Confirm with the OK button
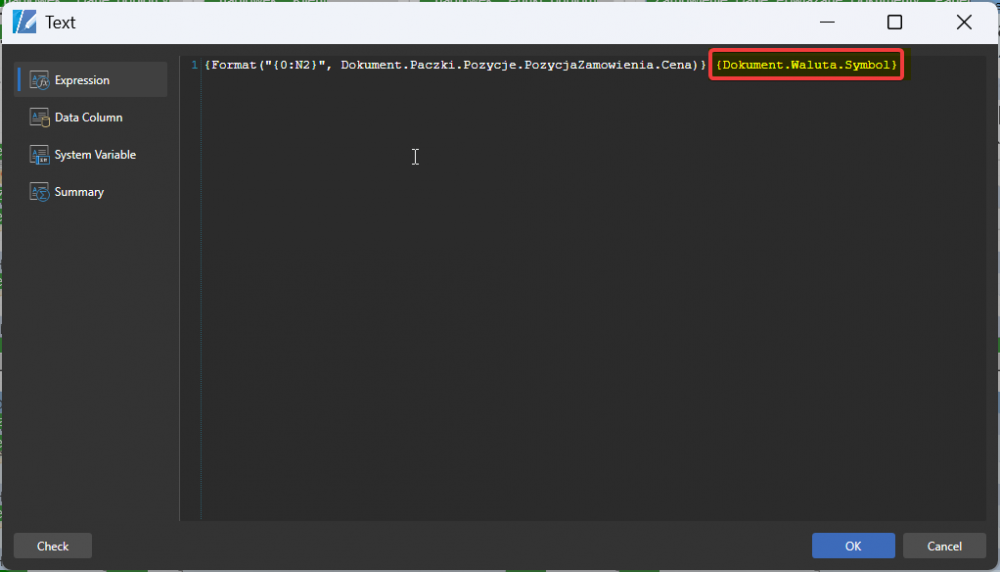 coord(853,546)
